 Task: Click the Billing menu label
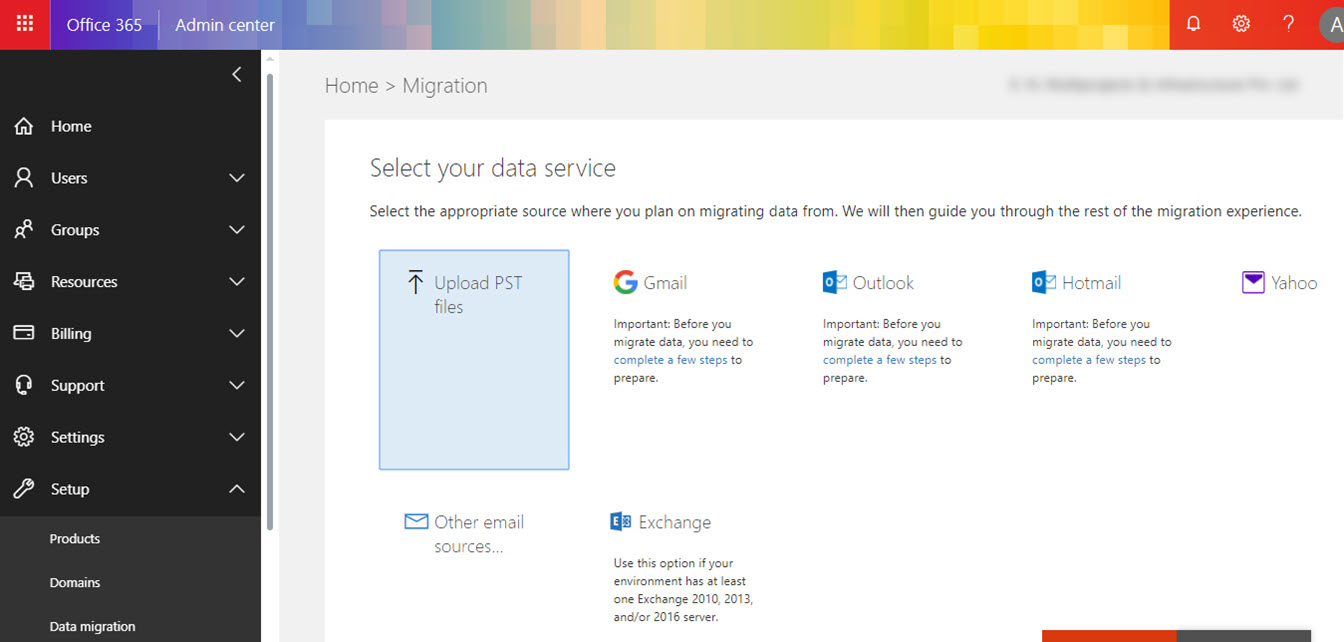(71, 334)
